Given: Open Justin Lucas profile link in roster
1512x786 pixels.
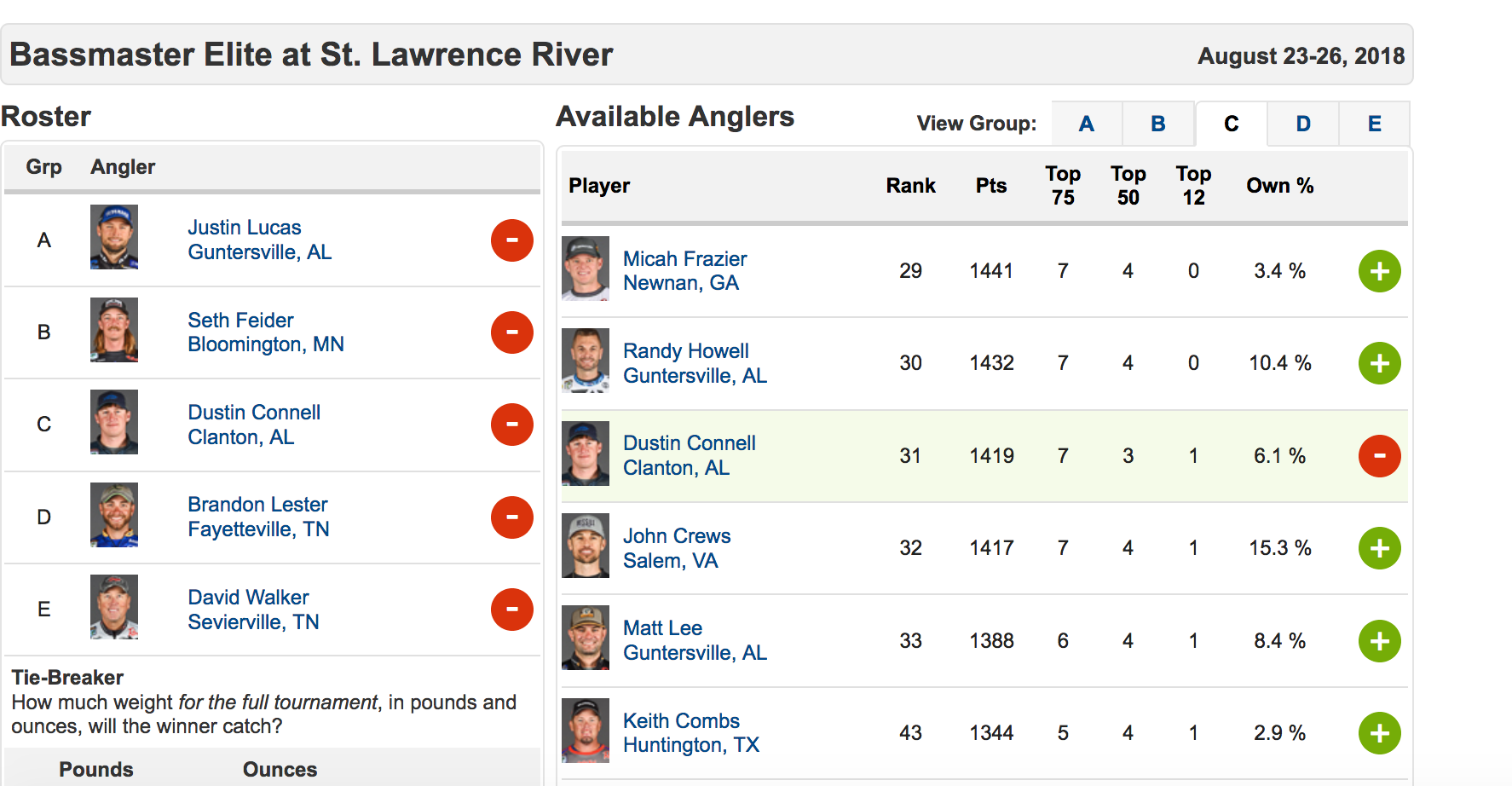Looking at the screenshot, I should (x=245, y=228).
